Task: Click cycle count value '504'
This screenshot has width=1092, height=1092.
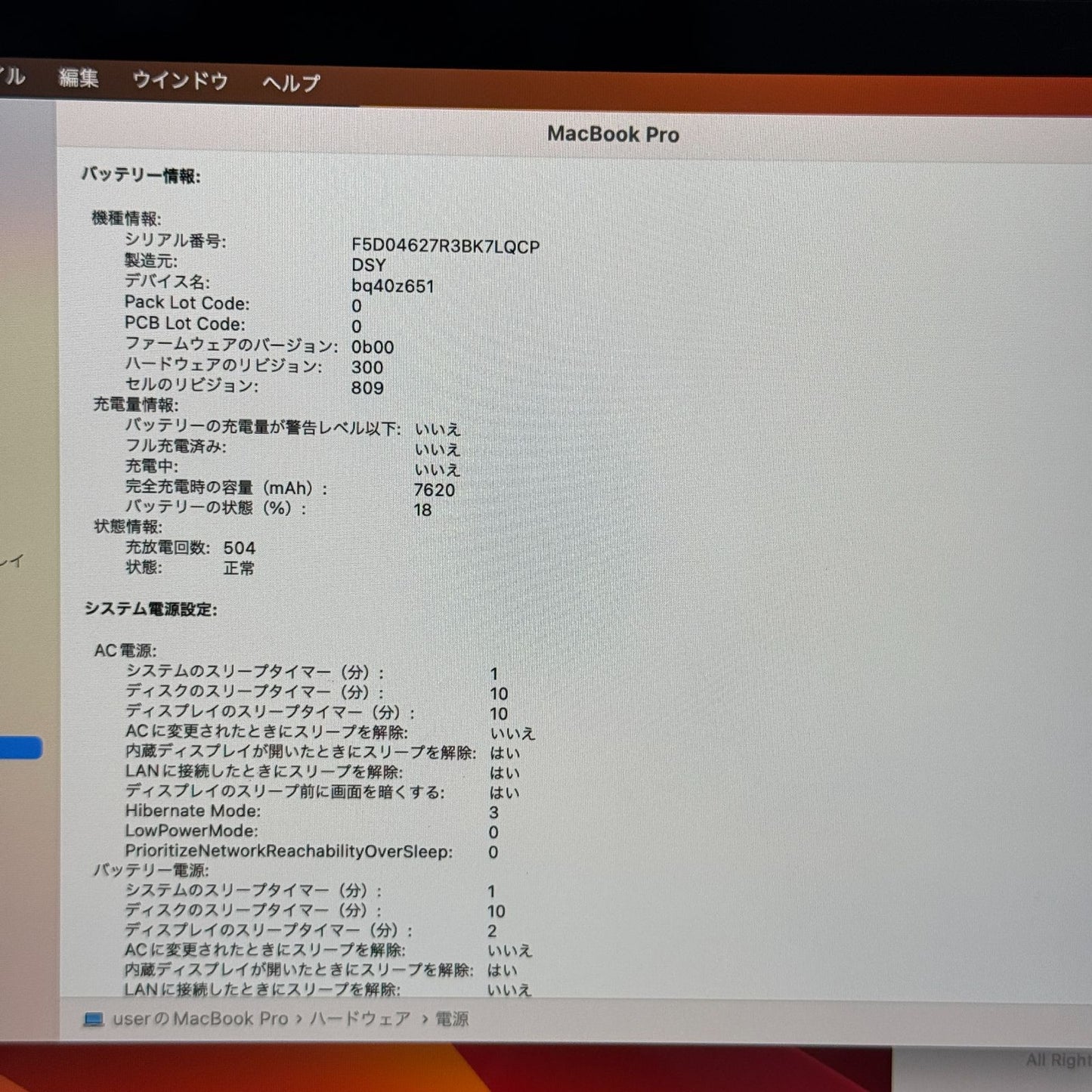Action: [240, 548]
